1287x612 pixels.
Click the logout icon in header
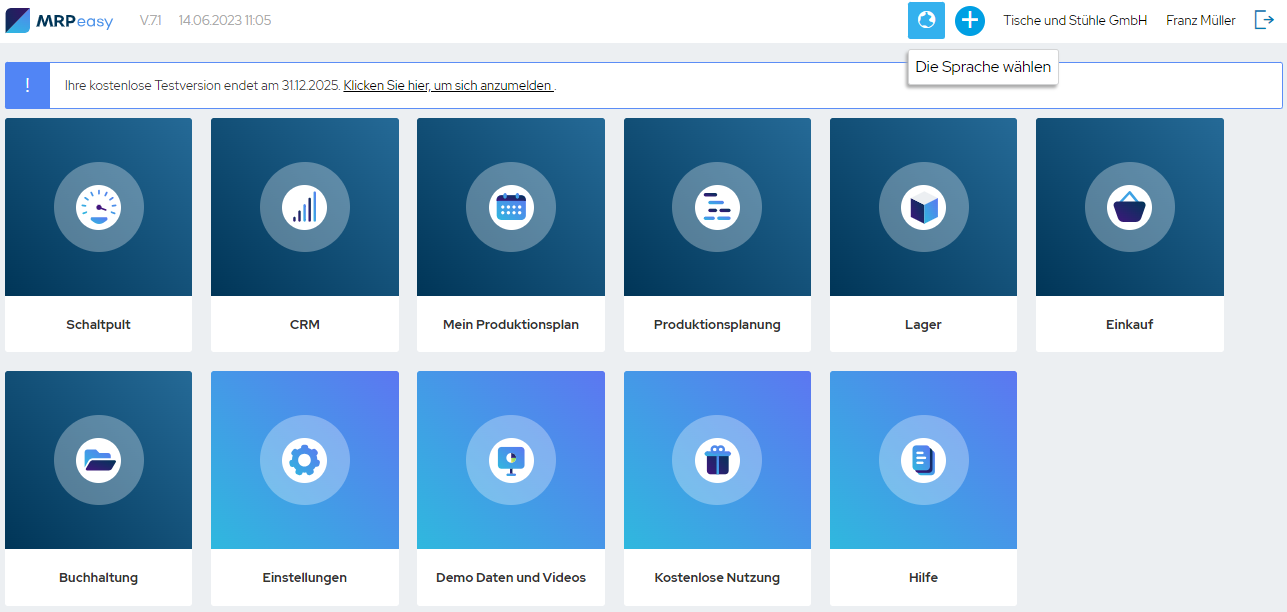pos(1264,20)
